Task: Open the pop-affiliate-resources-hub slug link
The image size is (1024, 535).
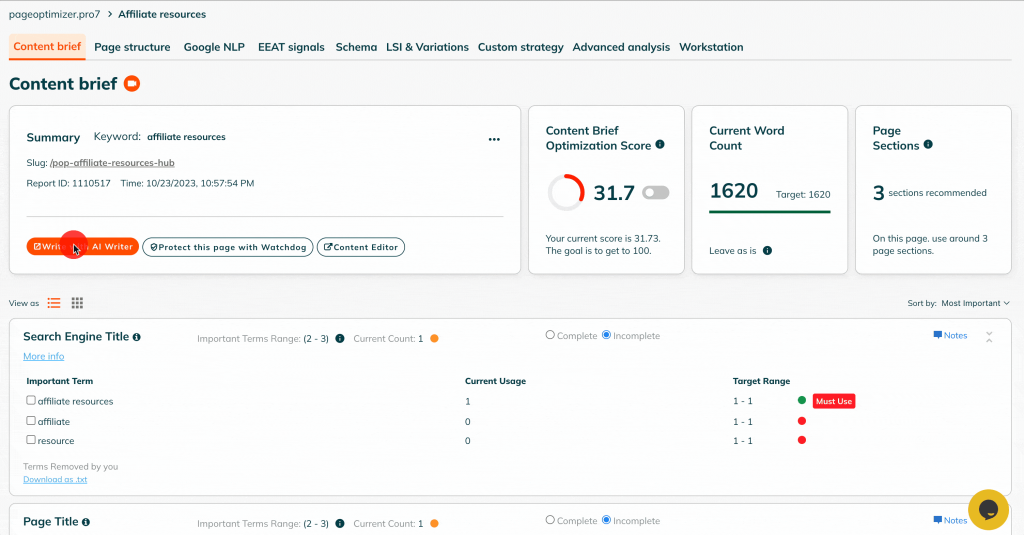Action: pos(112,163)
